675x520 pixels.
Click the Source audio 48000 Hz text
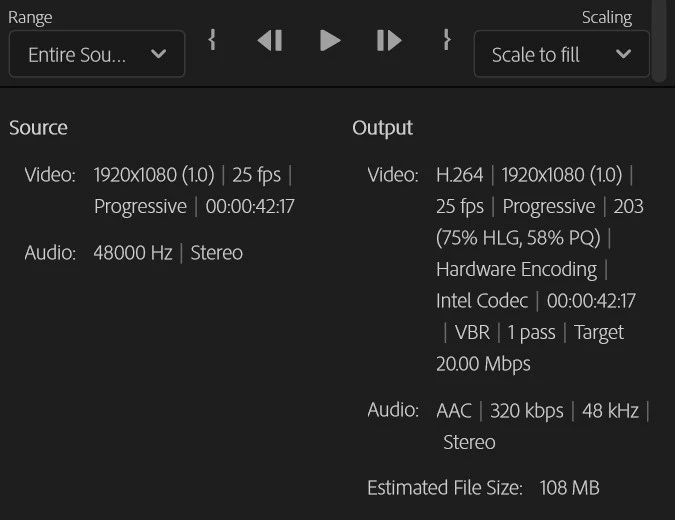click(x=133, y=253)
